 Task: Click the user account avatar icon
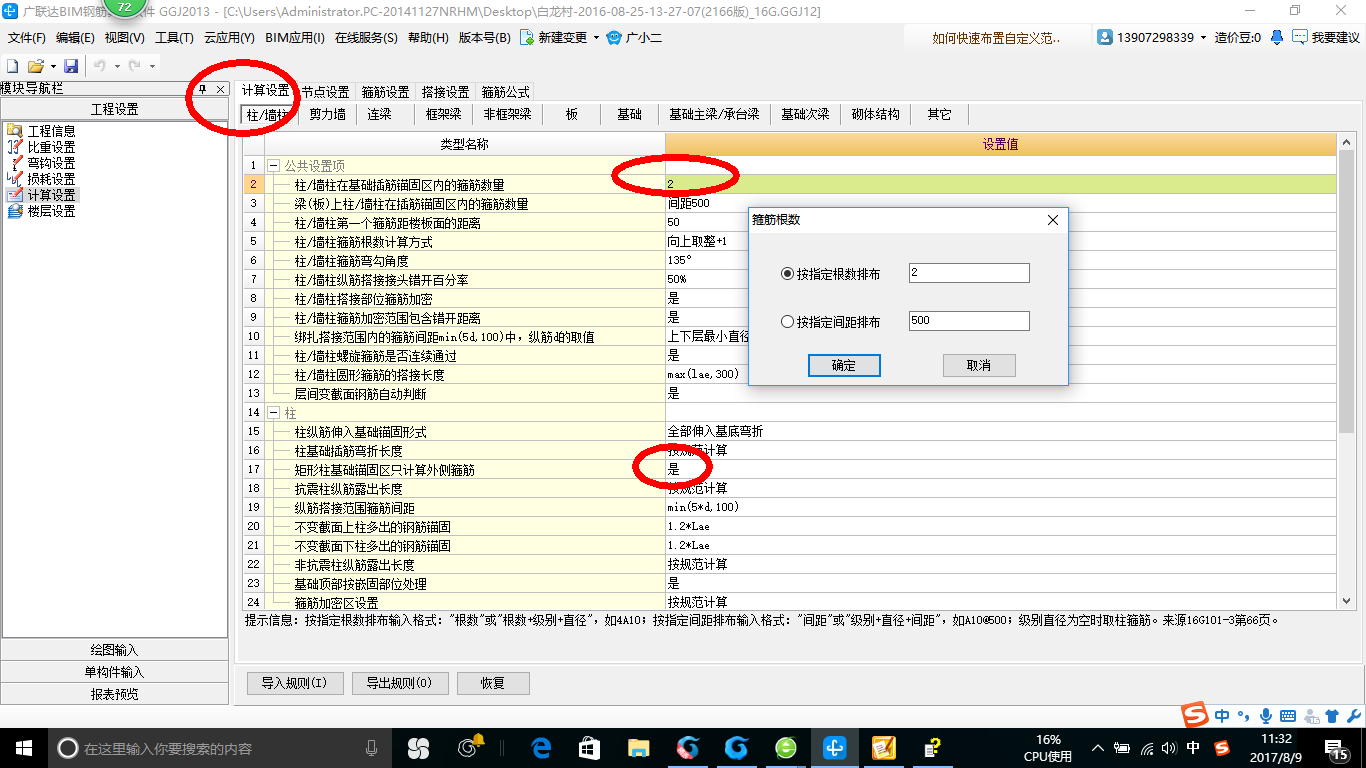tap(1105, 37)
